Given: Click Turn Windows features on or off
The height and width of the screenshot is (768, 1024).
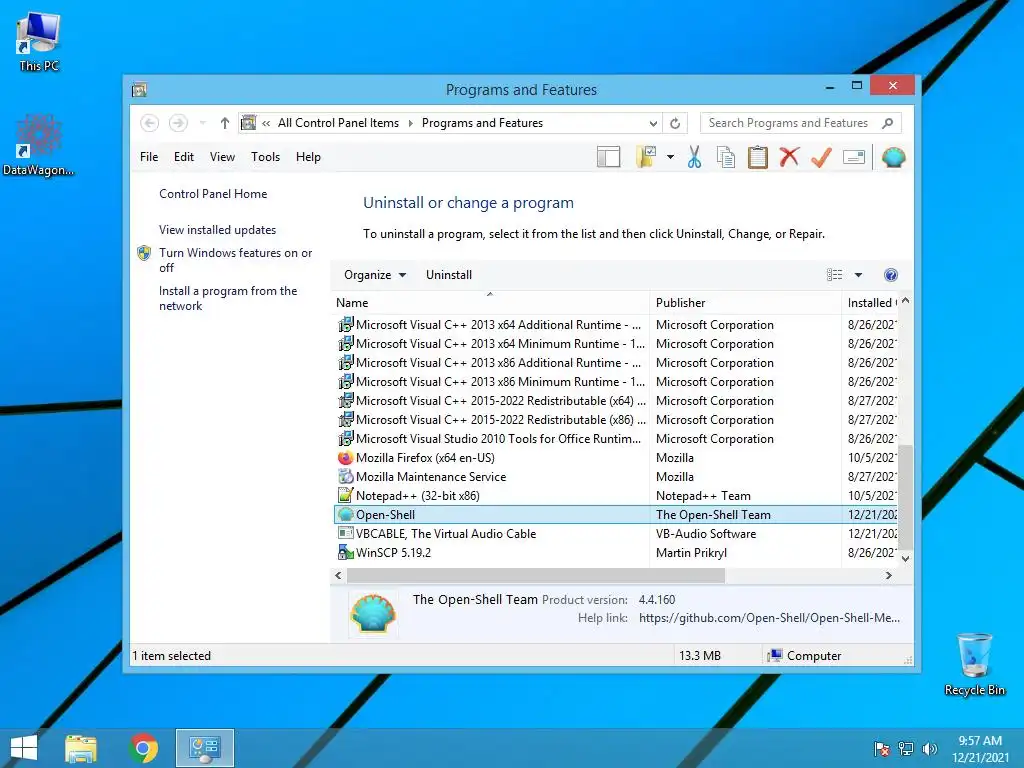Looking at the screenshot, I should click(236, 260).
